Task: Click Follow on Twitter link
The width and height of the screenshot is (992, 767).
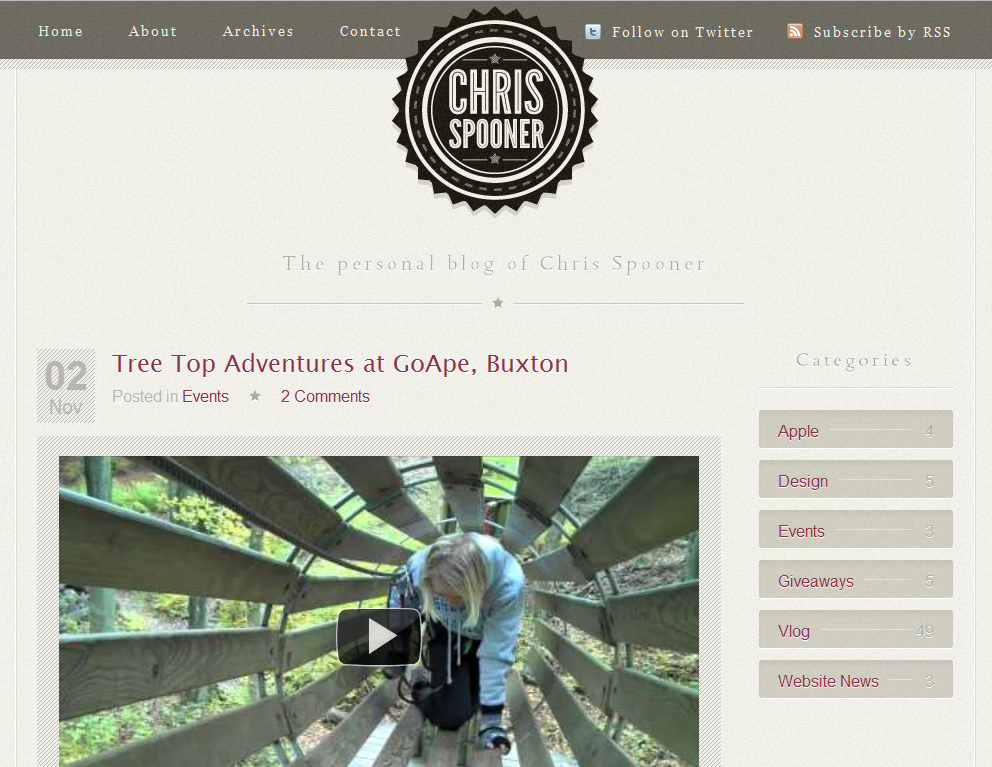Action: click(x=682, y=32)
